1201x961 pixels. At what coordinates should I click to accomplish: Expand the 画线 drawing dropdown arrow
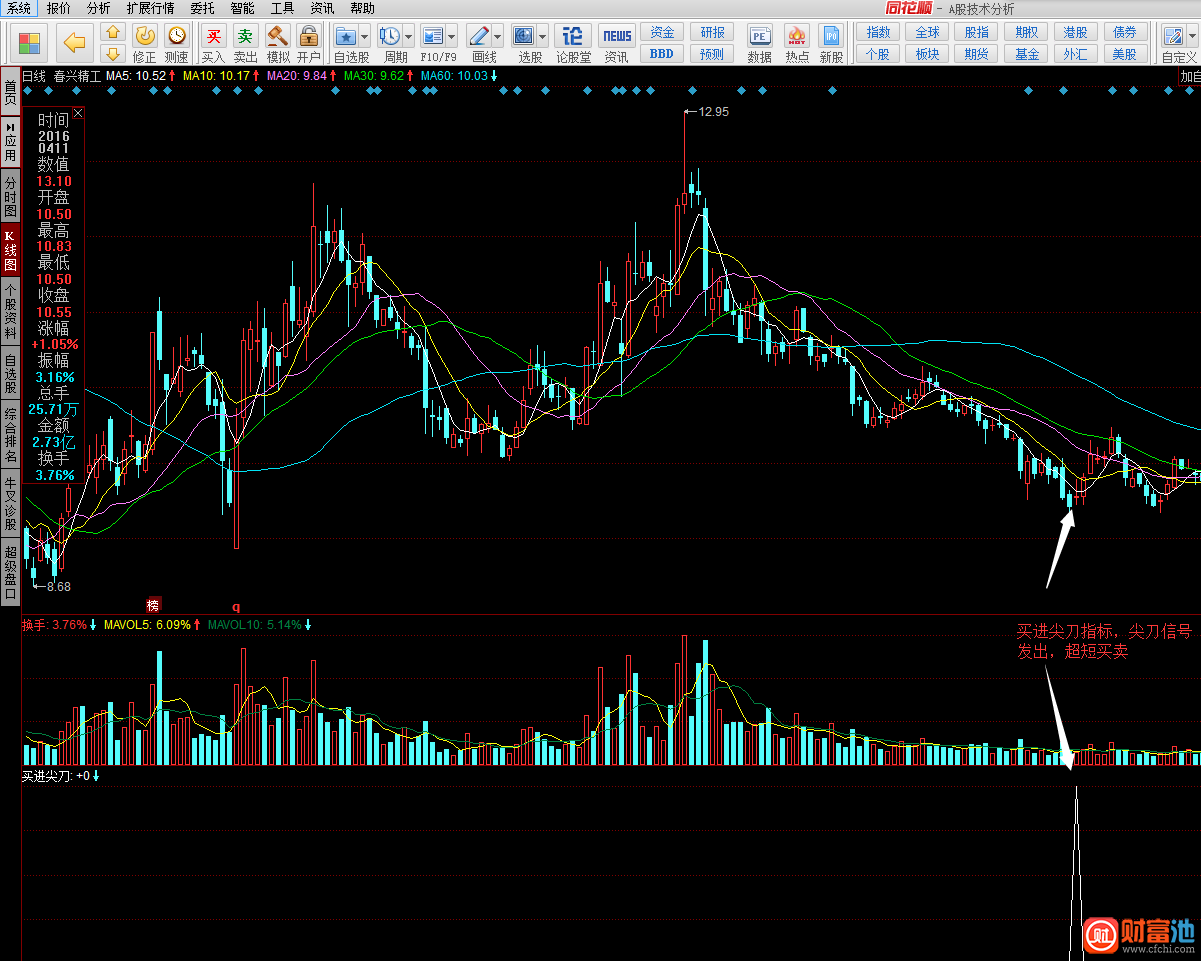[x=497, y=36]
